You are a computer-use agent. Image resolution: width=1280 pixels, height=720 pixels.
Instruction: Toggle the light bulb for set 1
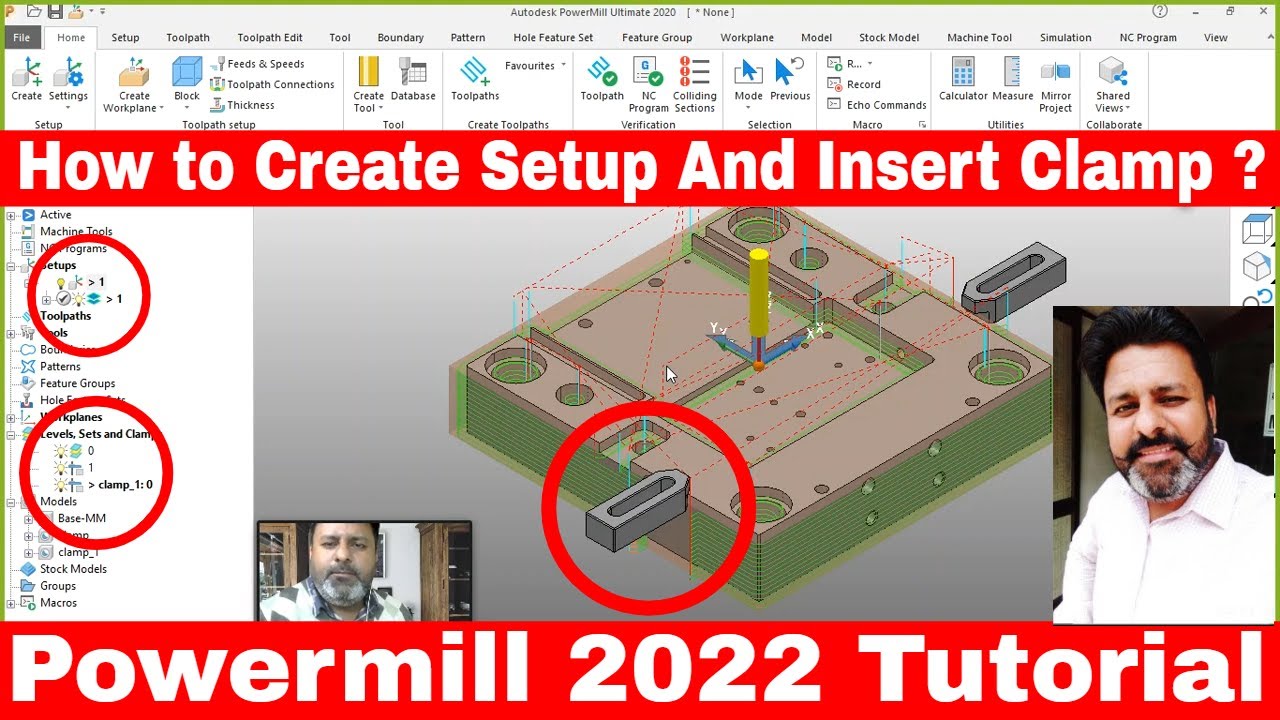pyautogui.click(x=61, y=468)
